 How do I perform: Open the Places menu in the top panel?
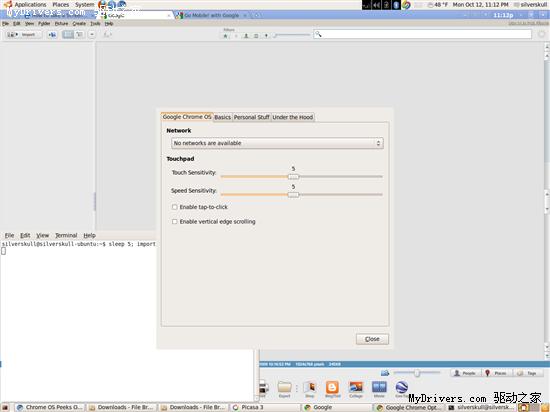(61, 5)
